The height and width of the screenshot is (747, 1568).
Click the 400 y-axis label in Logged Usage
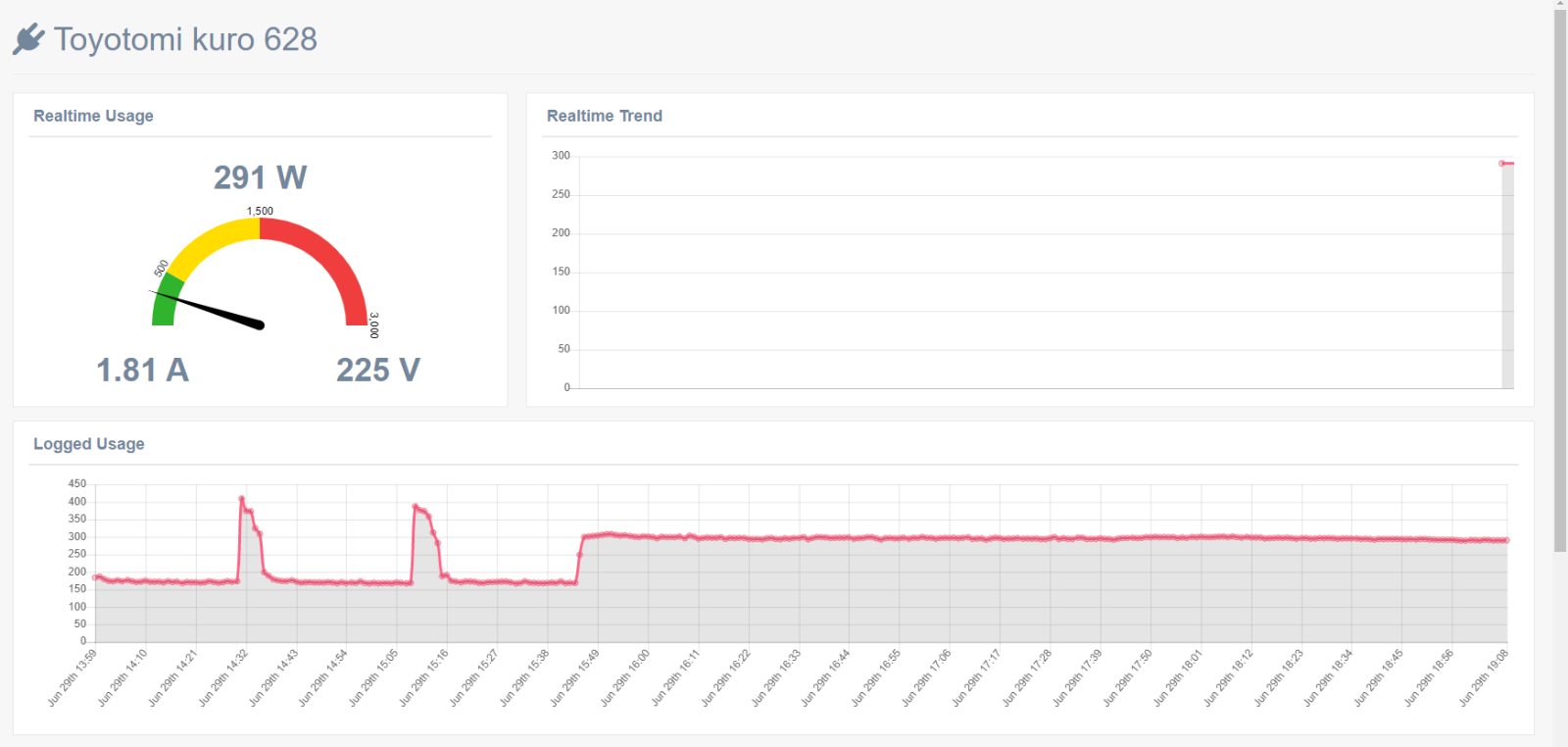point(77,502)
